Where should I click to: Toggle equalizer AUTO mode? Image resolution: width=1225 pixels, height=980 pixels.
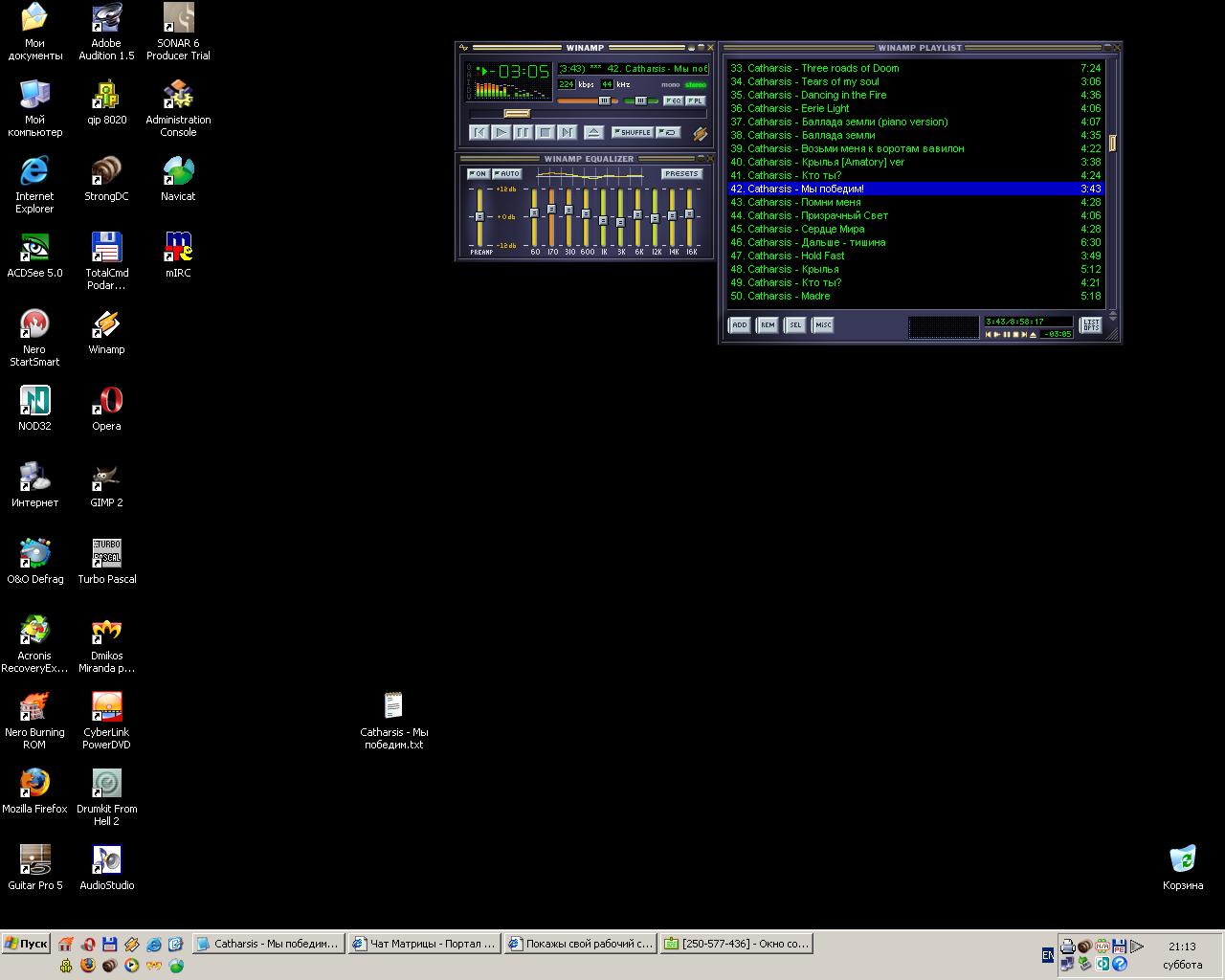click(506, 174)
